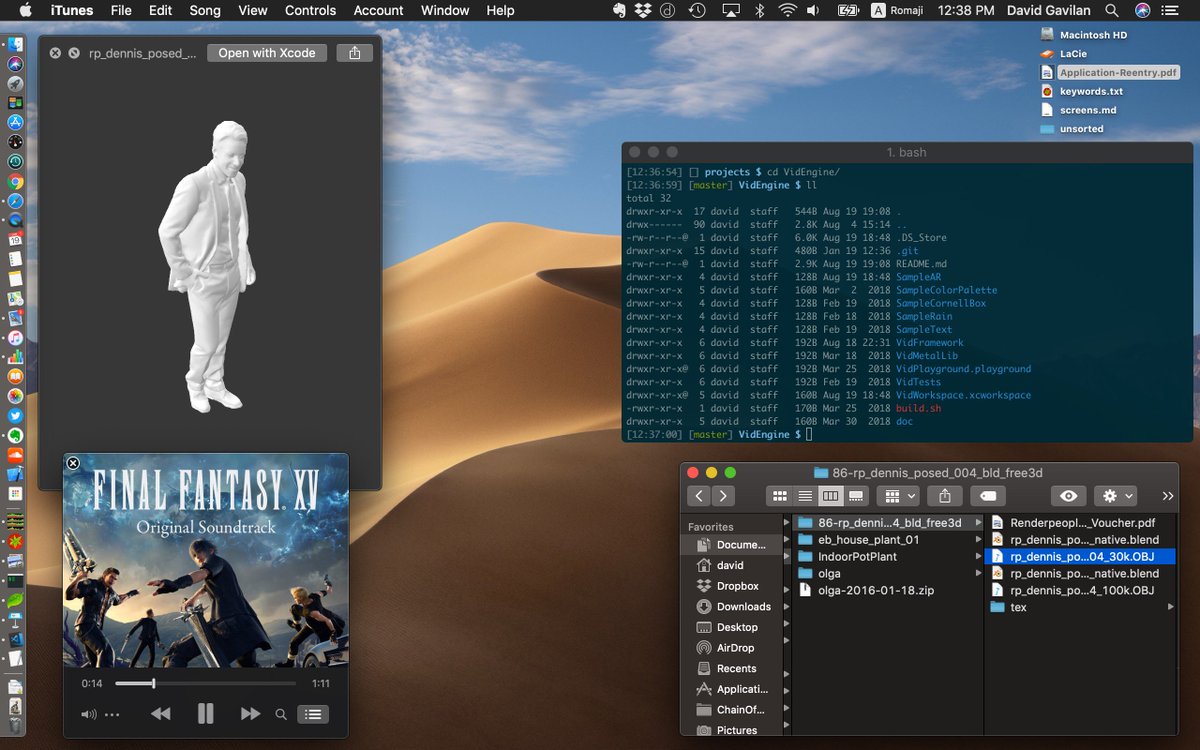Open Spotlight search magnifier in menu bar
1200x750 pixels.
click(x=1112, y=11)
